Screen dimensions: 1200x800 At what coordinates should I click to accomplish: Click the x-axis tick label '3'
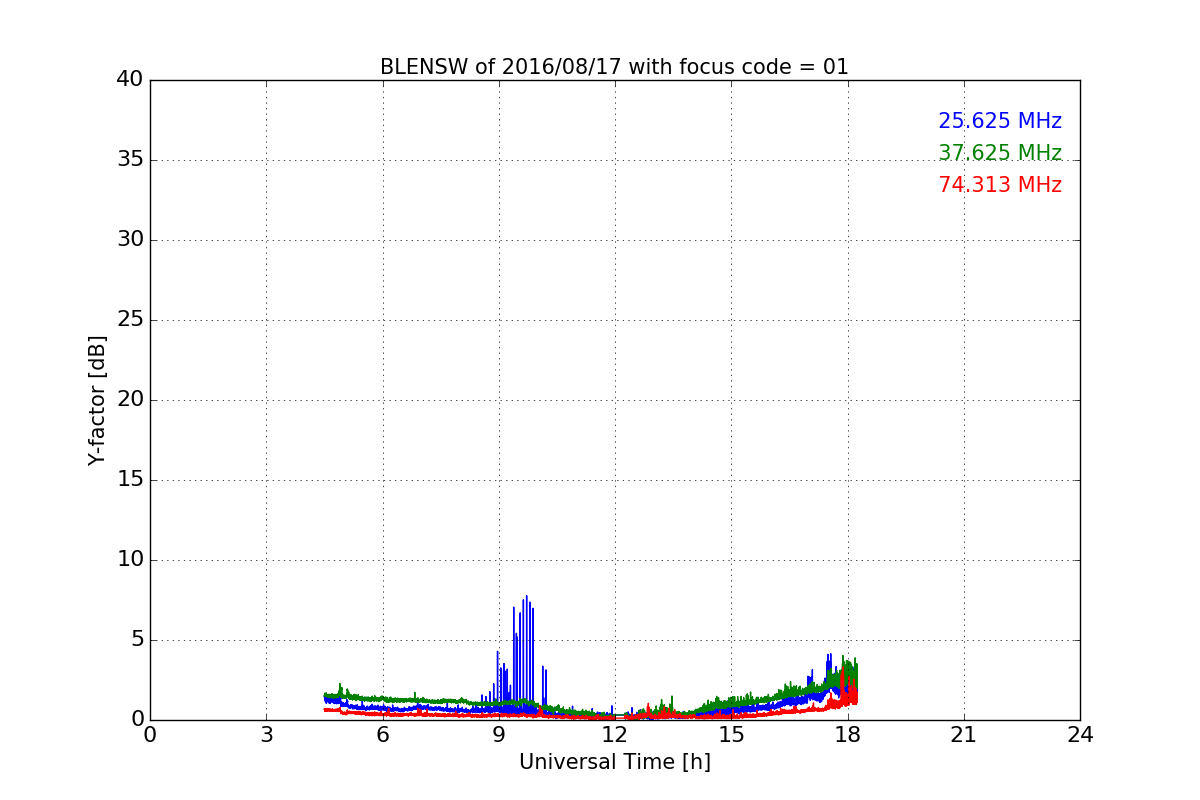click(266, 735)
